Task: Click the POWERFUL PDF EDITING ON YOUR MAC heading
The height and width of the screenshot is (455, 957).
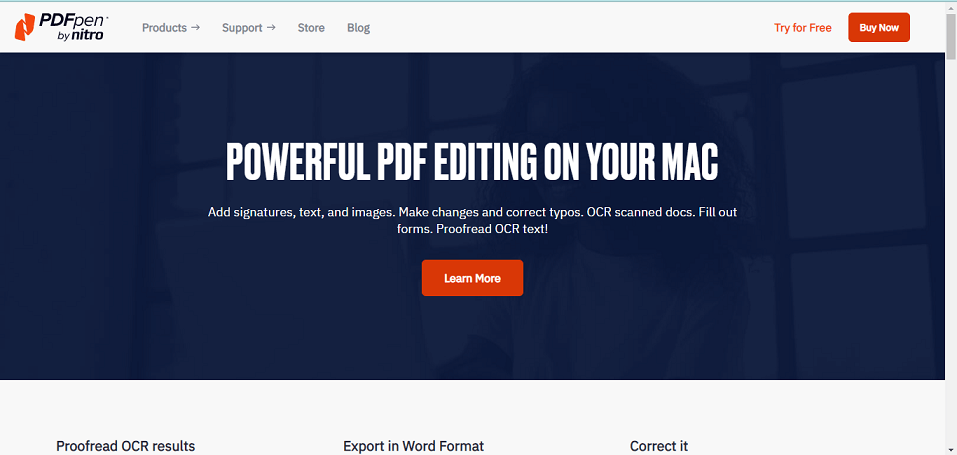Action: point(472,161)
